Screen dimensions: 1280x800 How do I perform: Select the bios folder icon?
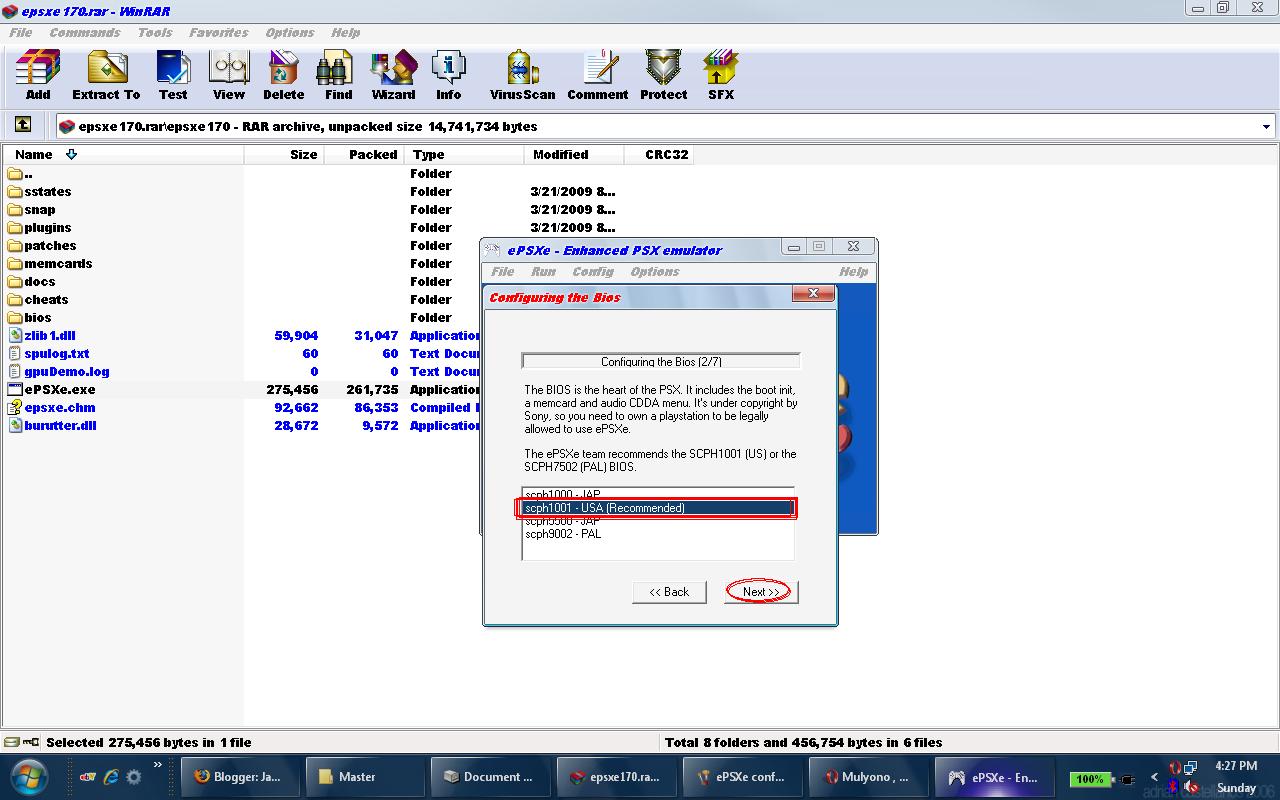(15, 317)
